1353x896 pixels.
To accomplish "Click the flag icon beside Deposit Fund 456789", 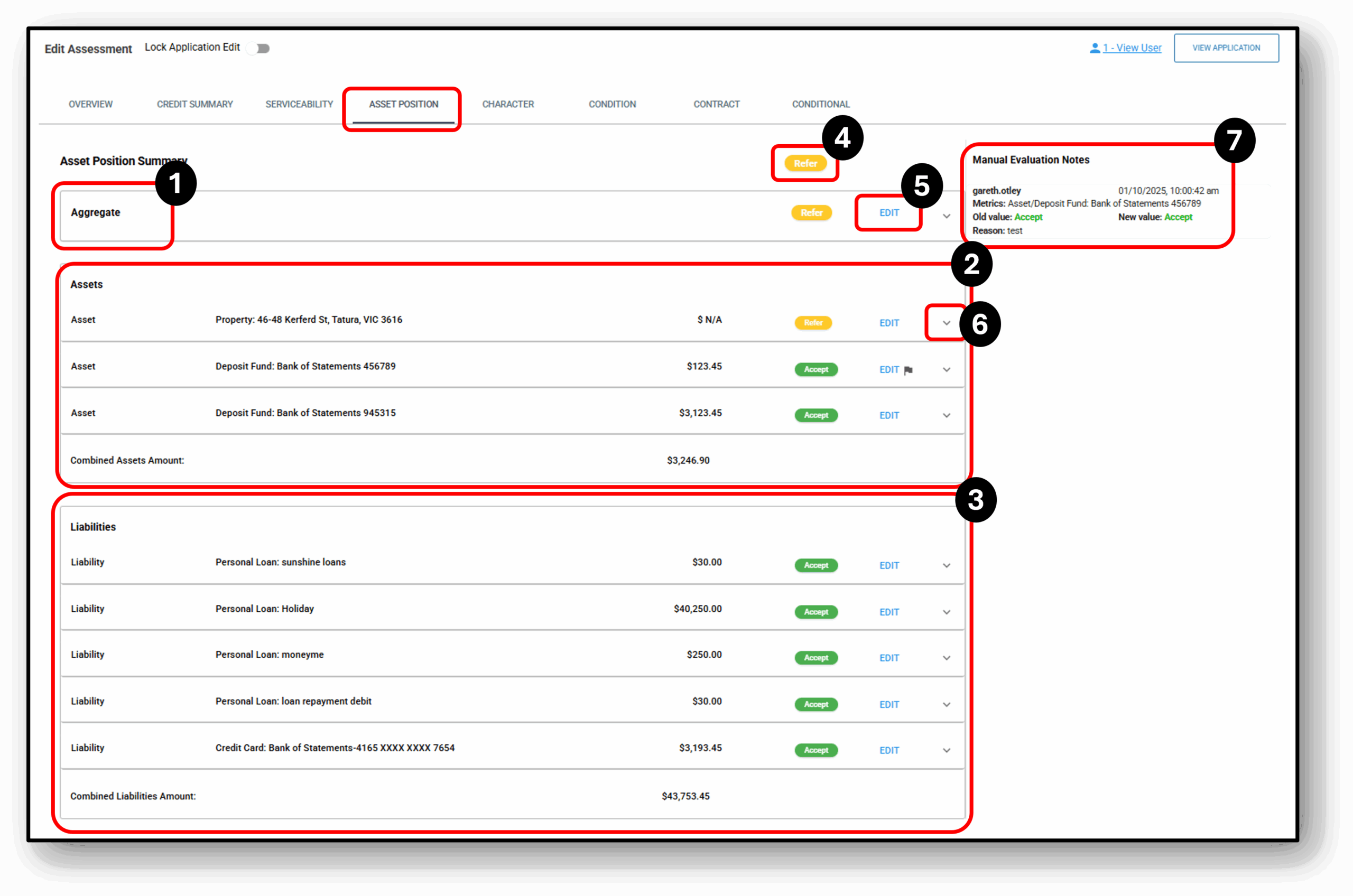I will pos(909,370).
